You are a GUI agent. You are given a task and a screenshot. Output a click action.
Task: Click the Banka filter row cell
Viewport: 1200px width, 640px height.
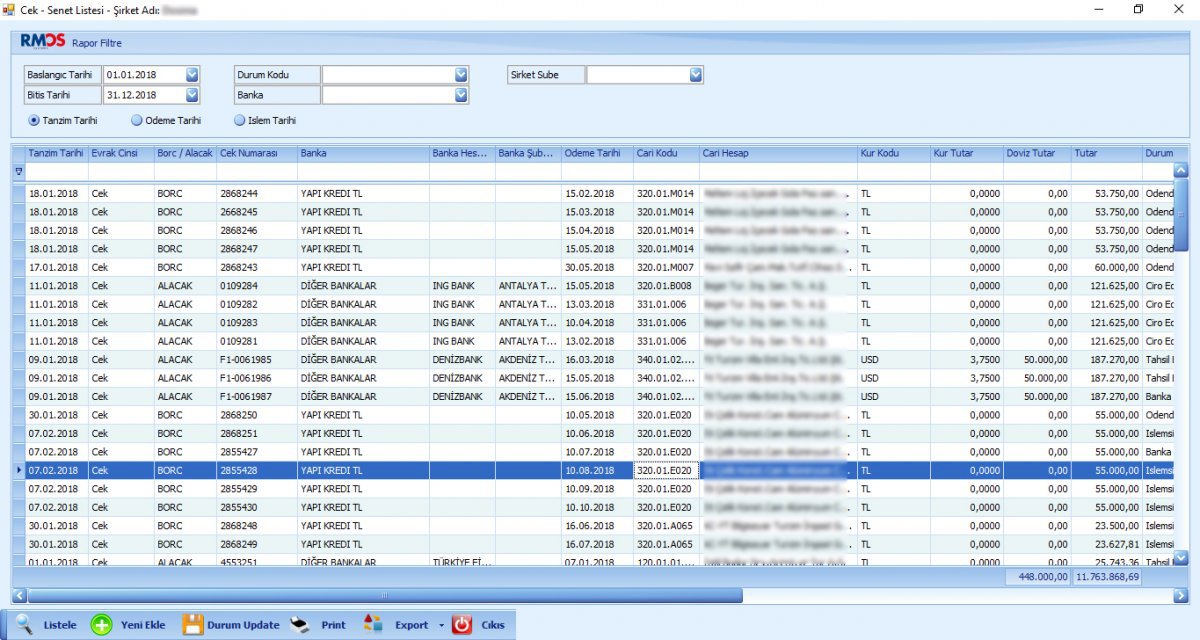[363, 172]
